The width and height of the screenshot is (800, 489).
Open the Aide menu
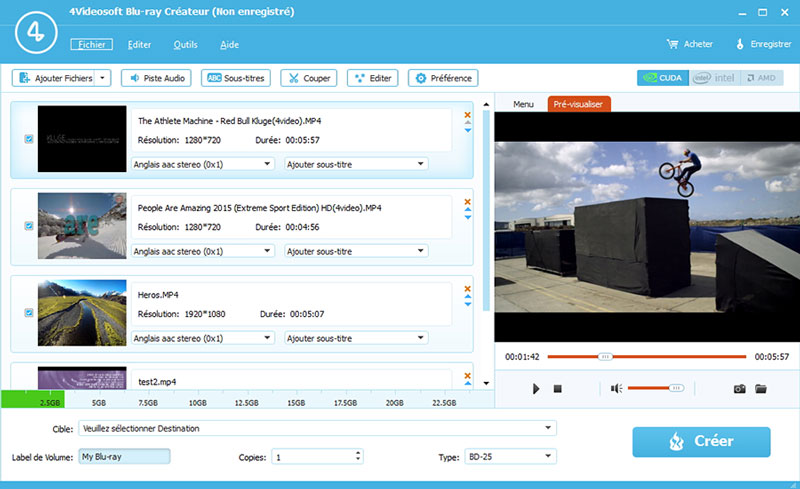tap(230, 44)
